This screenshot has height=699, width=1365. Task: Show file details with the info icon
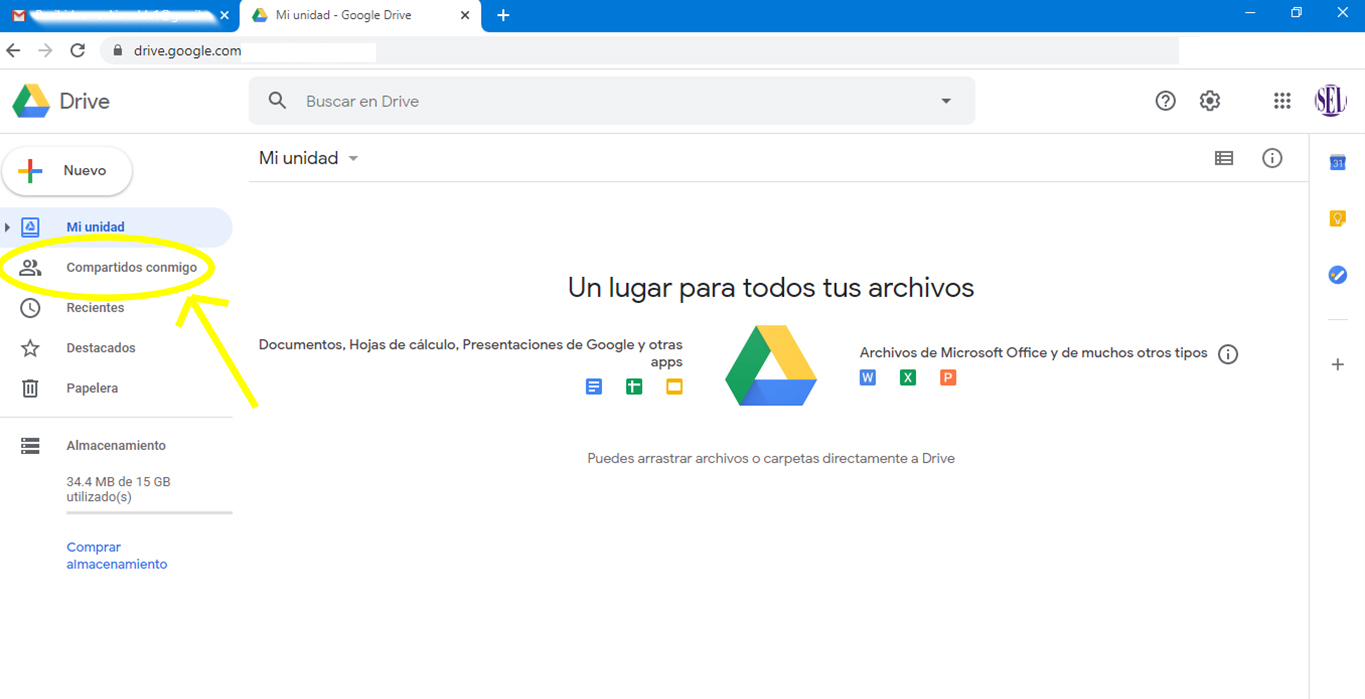click(x=1272, y=158)
